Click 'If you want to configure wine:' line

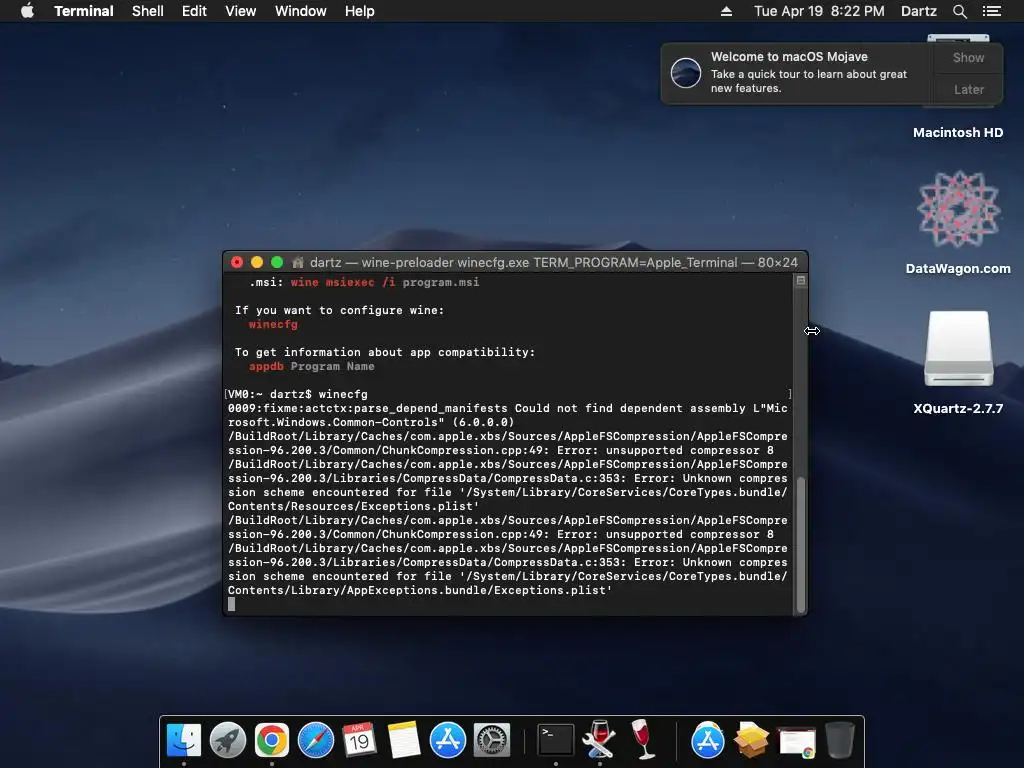(340, 311)
